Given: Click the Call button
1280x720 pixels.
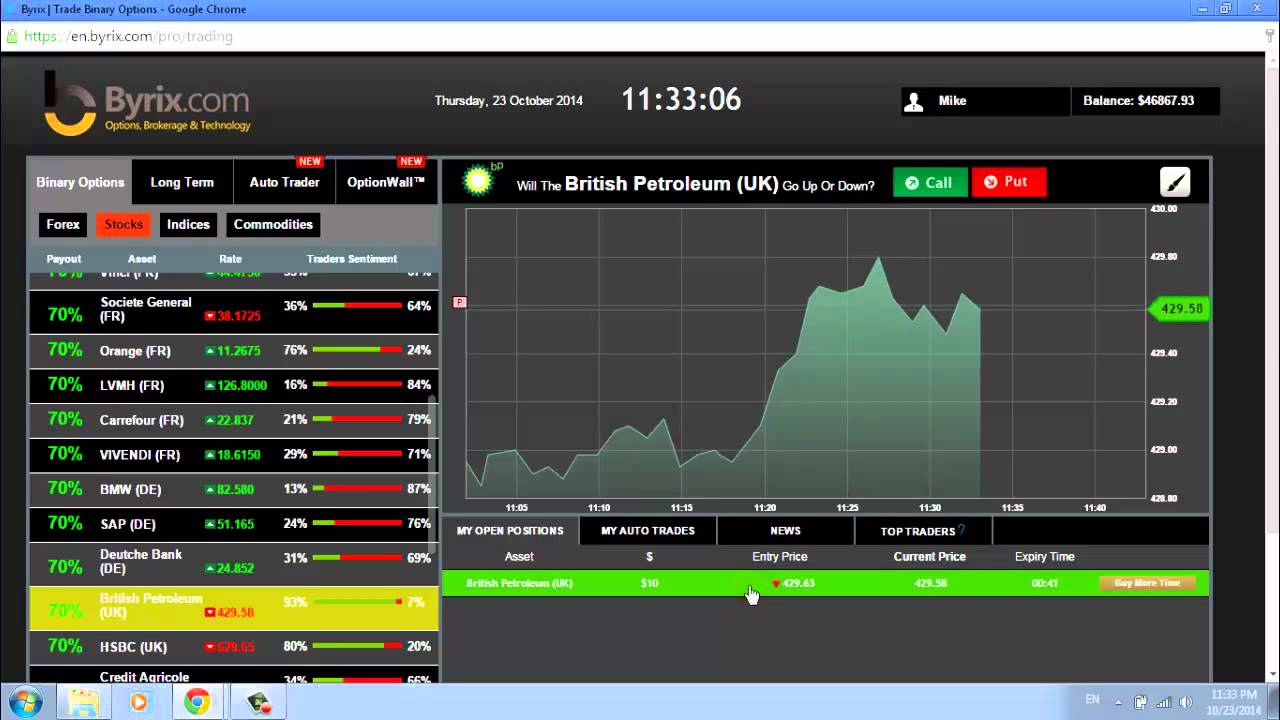Looking at the screenshot, I should tap(930, 182).
